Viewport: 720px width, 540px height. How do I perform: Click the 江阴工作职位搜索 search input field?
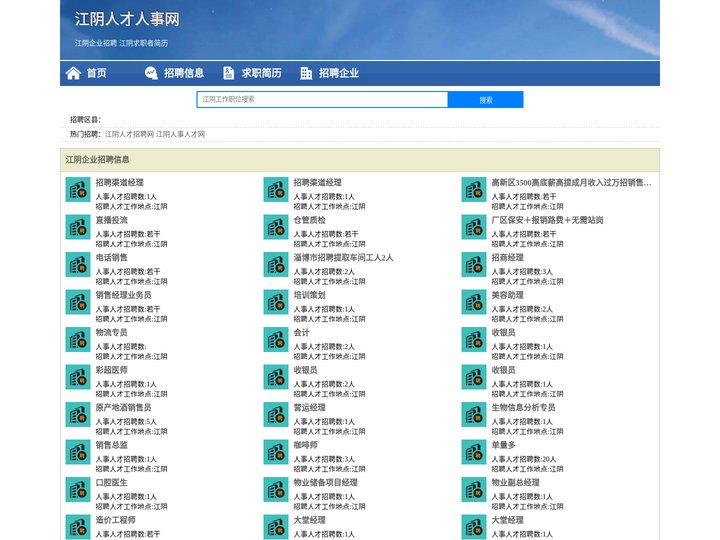[x=322, y=99]
